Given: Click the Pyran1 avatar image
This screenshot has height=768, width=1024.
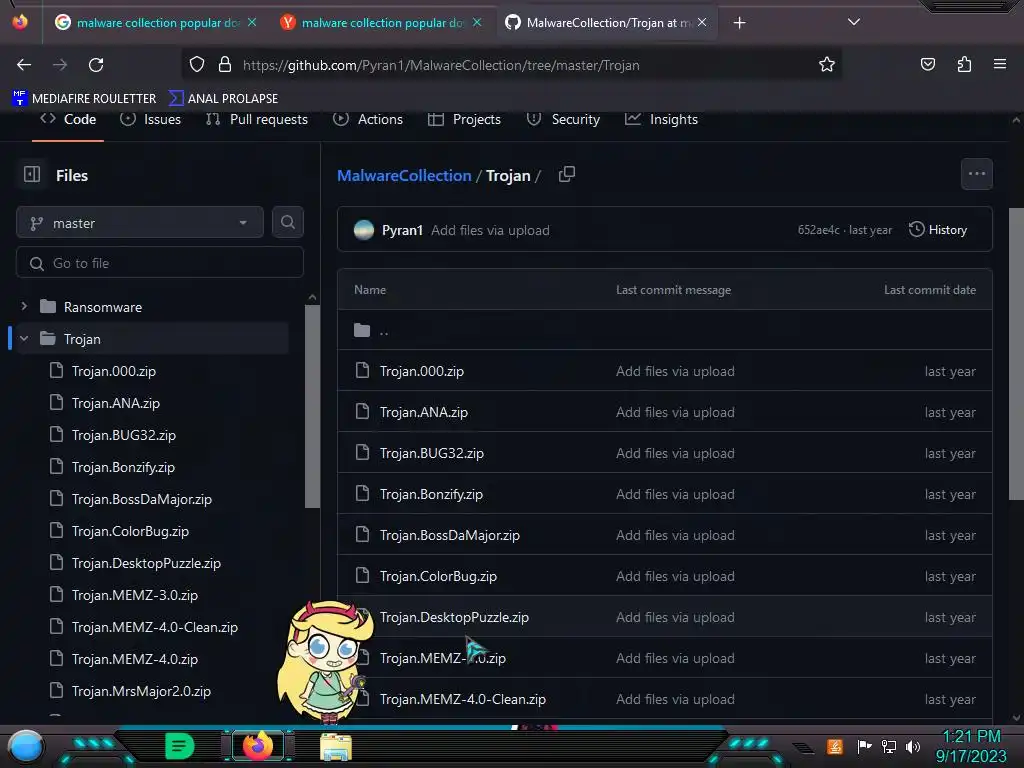Looking at the screenshot, I should point(364,230).
